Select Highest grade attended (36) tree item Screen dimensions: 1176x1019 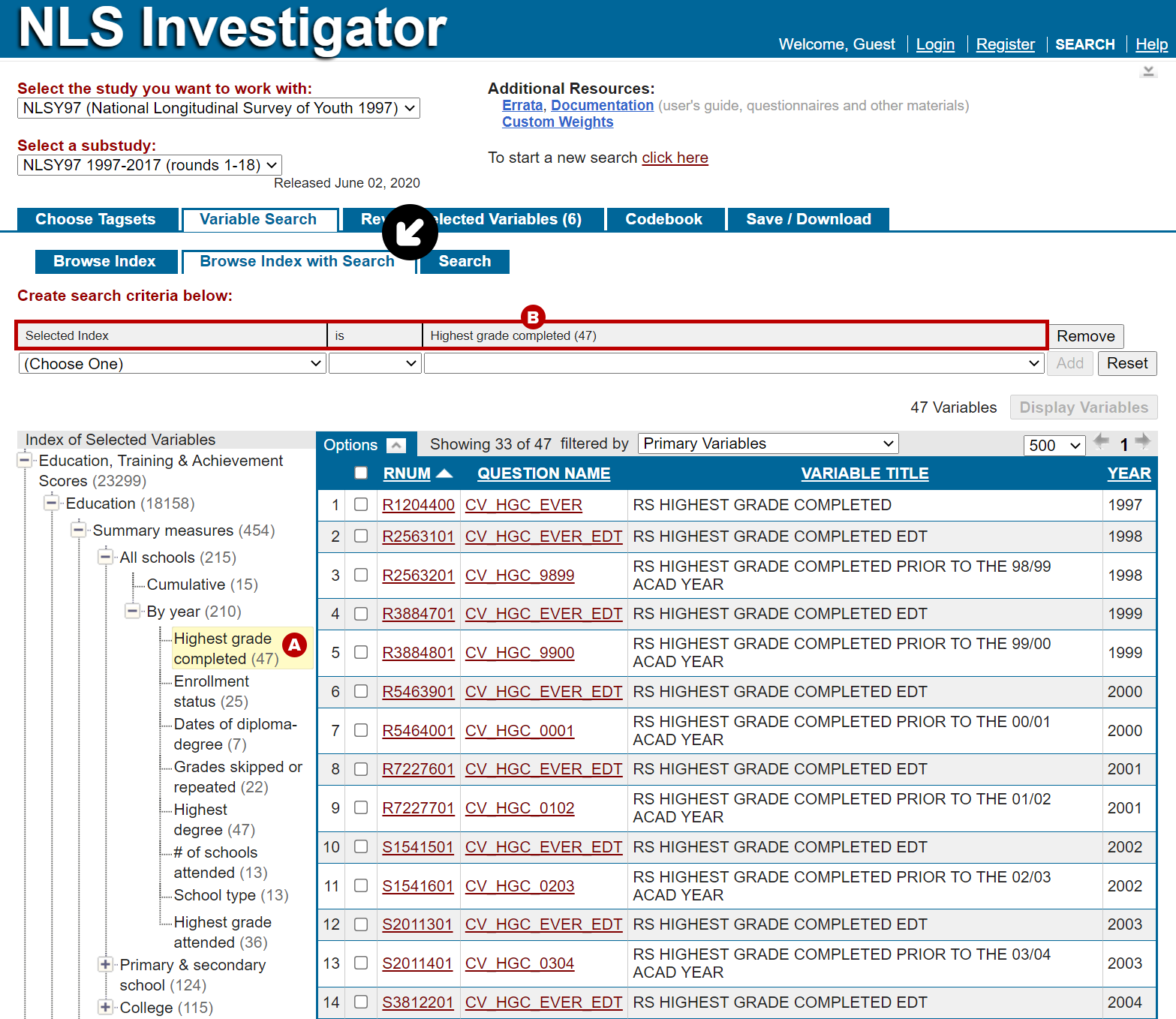pos(223,932)
